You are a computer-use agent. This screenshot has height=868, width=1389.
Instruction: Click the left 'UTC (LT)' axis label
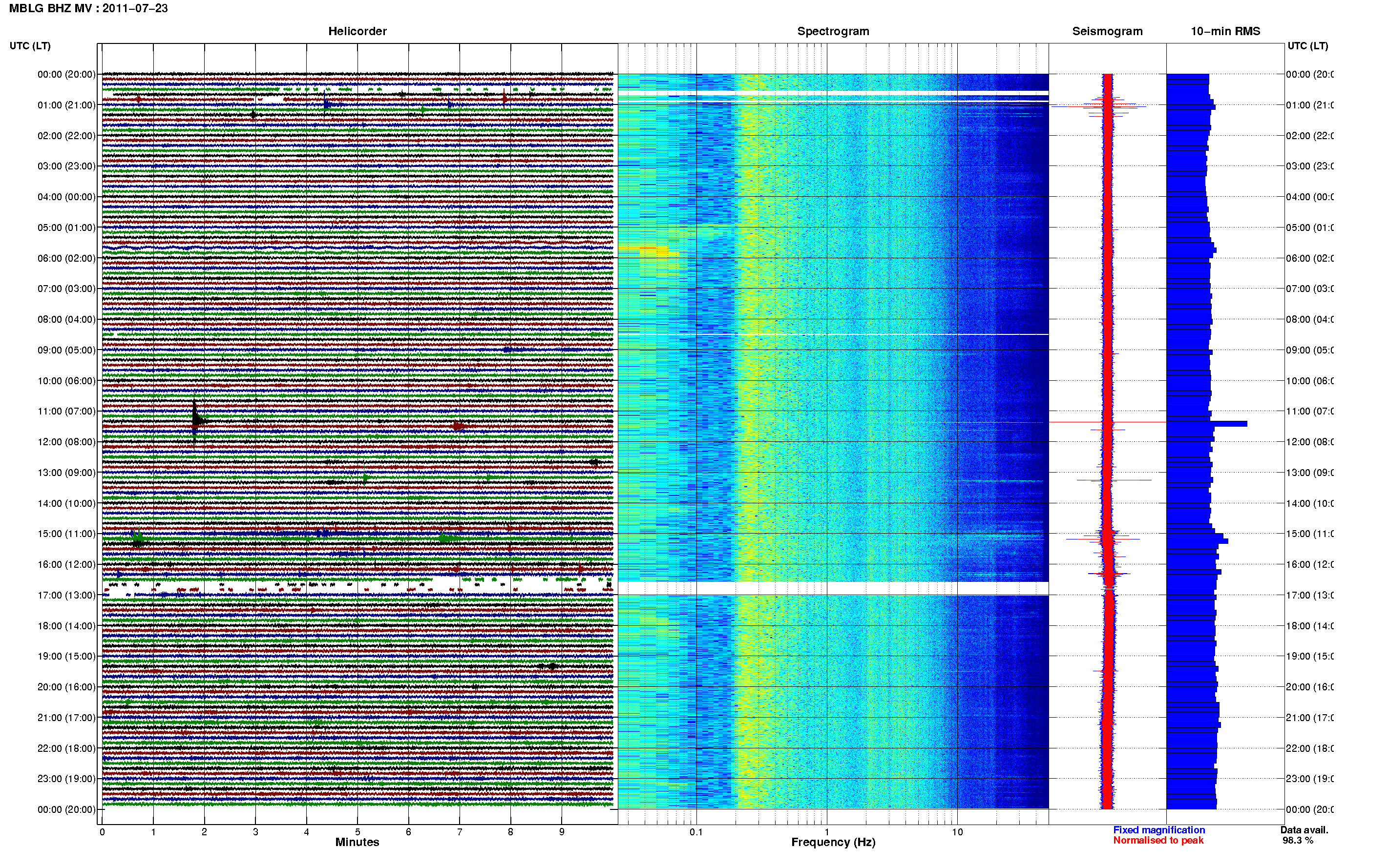(30, 46)
